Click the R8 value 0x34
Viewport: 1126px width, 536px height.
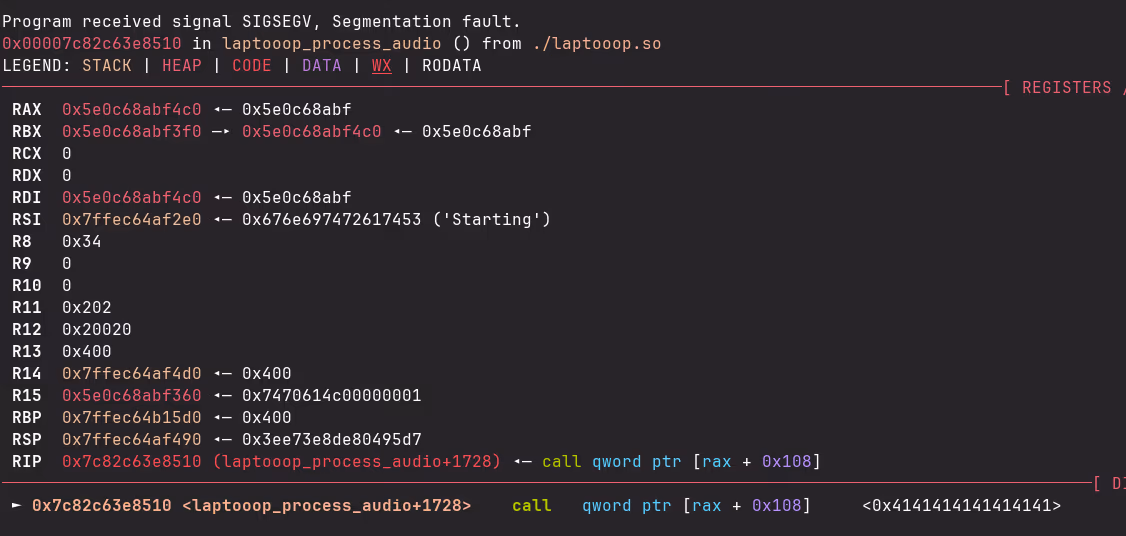click(81, 242)
